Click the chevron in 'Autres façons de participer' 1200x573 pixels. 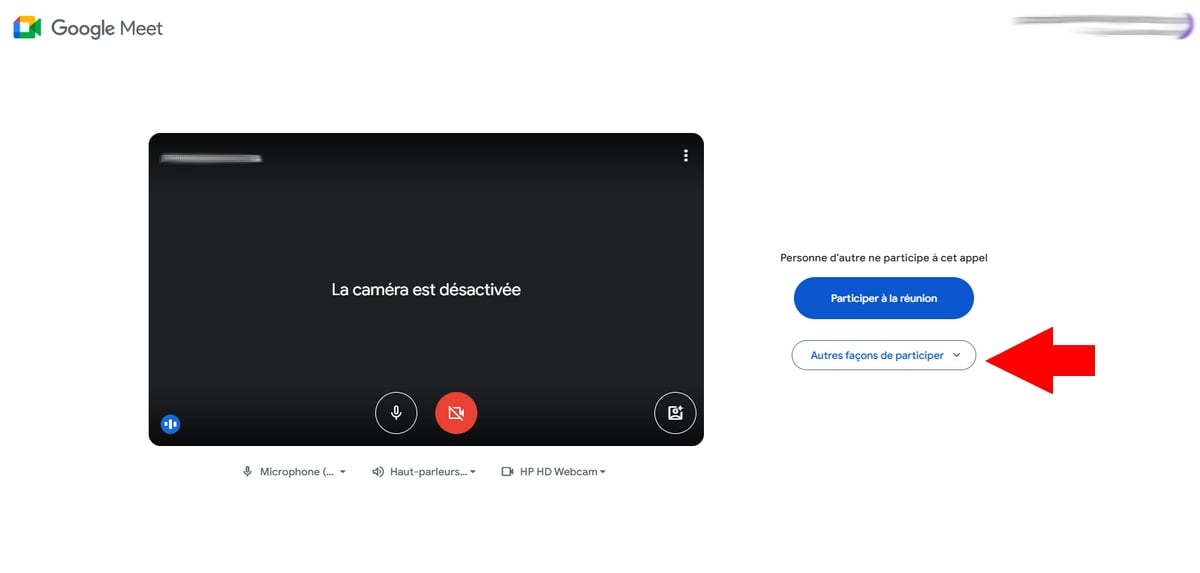[x=957, y=355]
